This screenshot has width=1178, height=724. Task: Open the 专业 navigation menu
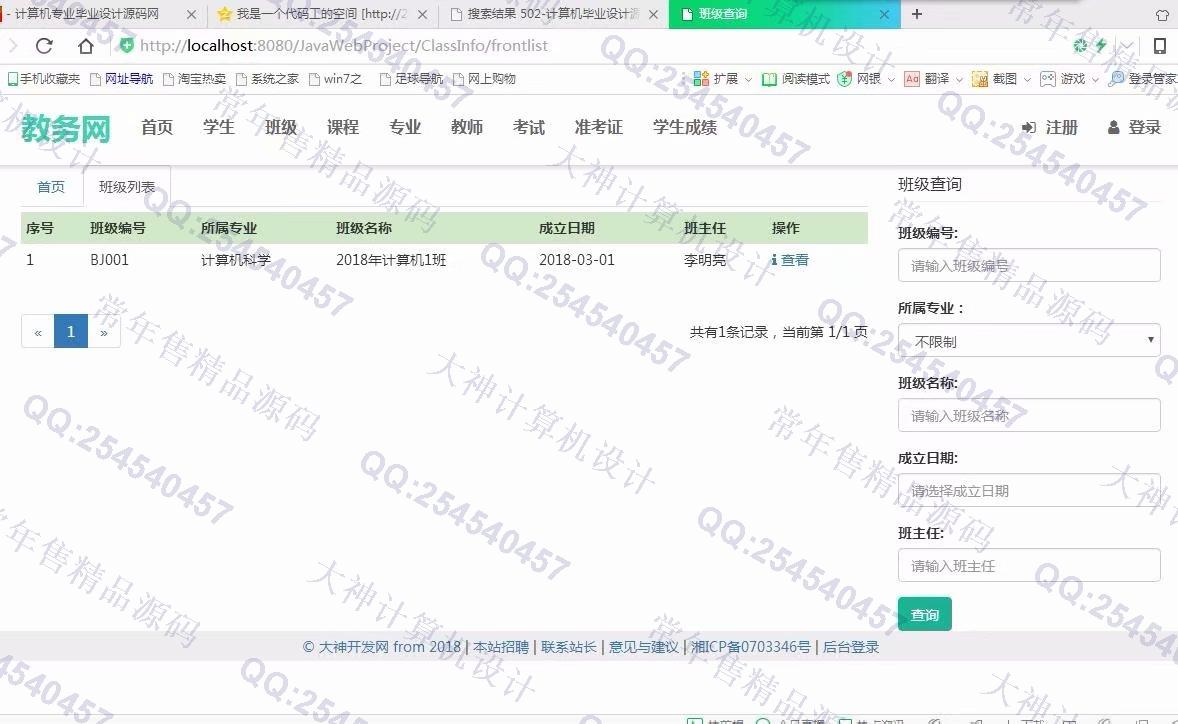click(x=405, y=128)
